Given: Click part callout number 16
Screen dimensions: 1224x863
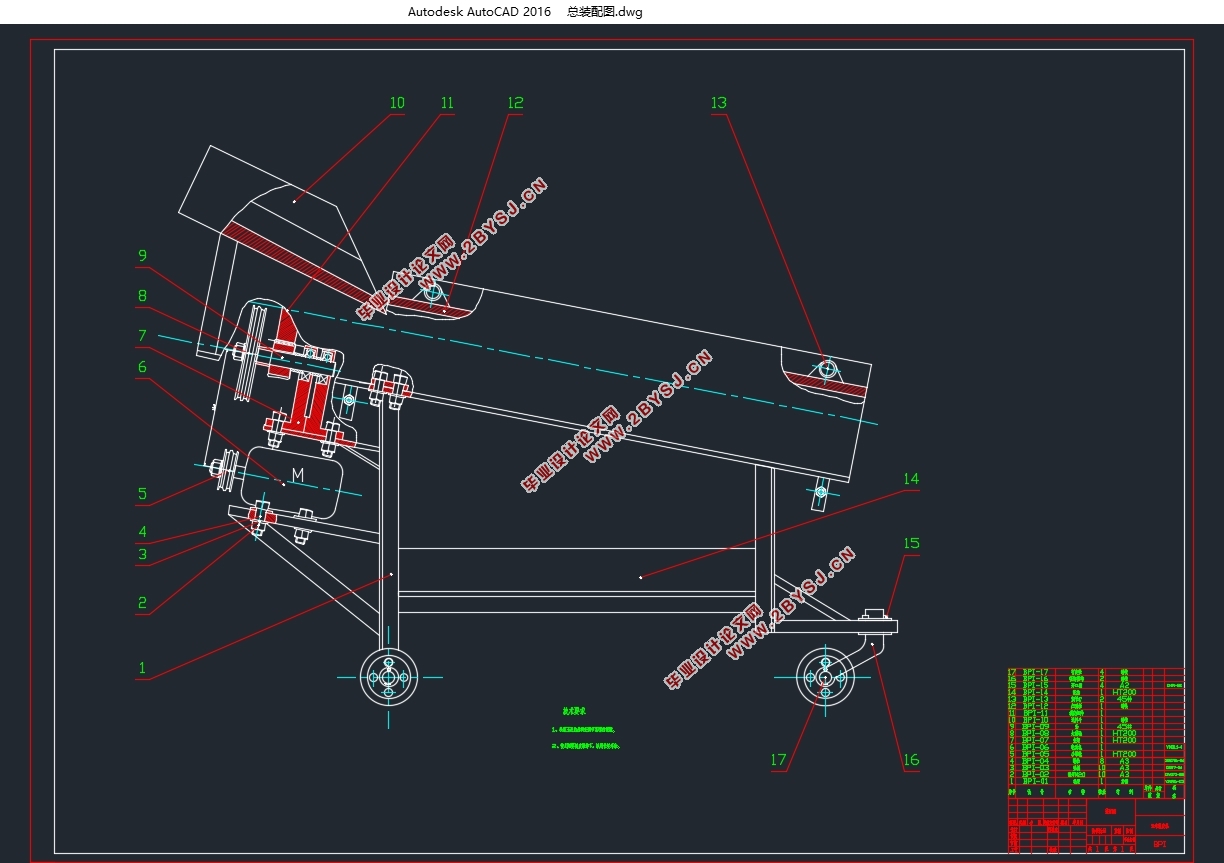Looking at the screenshot, I should pos(911,760).
